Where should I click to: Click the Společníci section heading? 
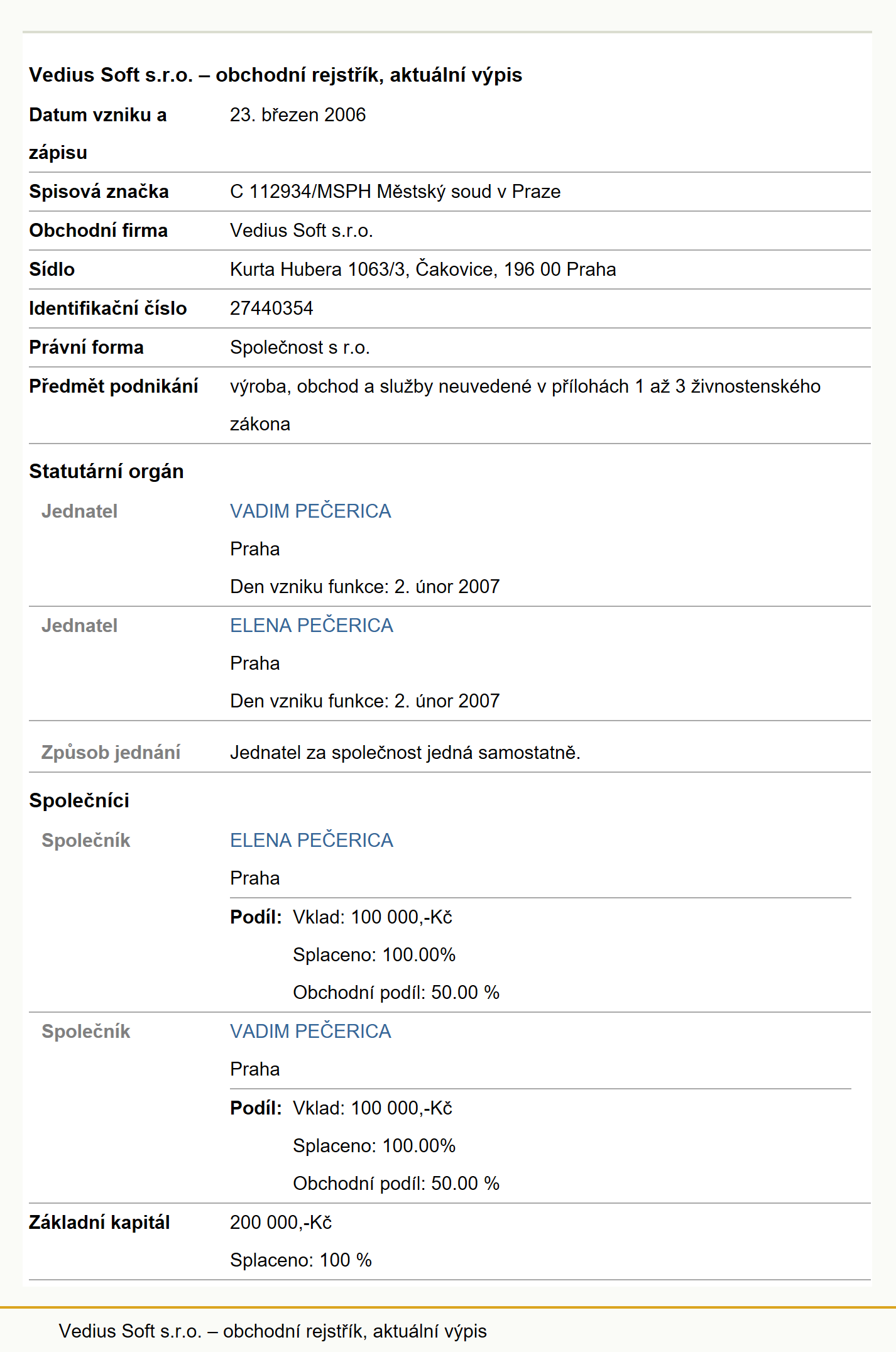tap(79, 800)
